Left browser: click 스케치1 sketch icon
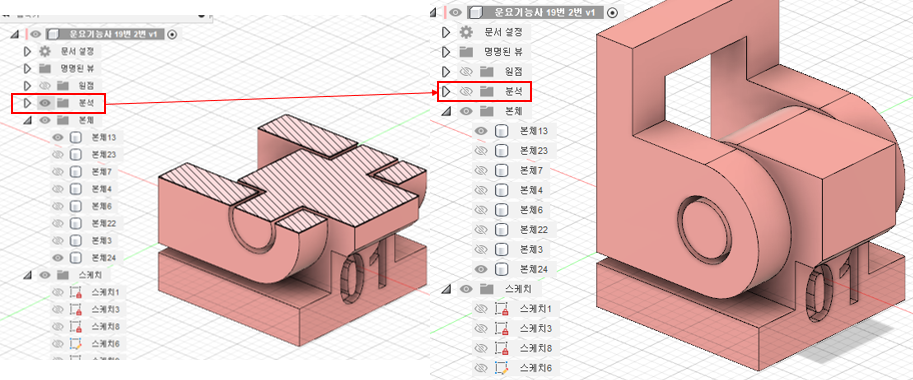The height and width of the screenshot is (380, 913). pyautogui.click(x=76, y=292)
